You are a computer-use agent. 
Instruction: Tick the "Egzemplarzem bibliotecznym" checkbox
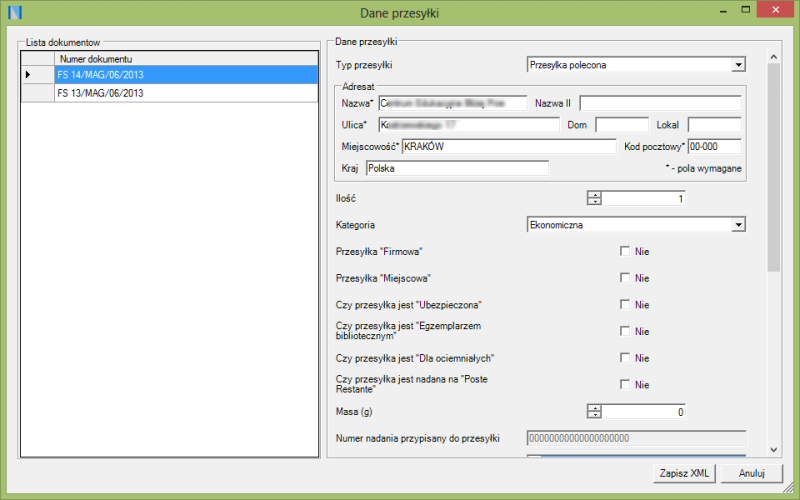coord(625,331)
